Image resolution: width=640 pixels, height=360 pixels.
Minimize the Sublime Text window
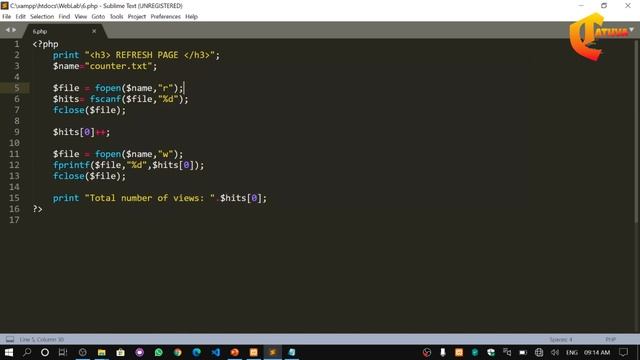click(x=581, y=5)
